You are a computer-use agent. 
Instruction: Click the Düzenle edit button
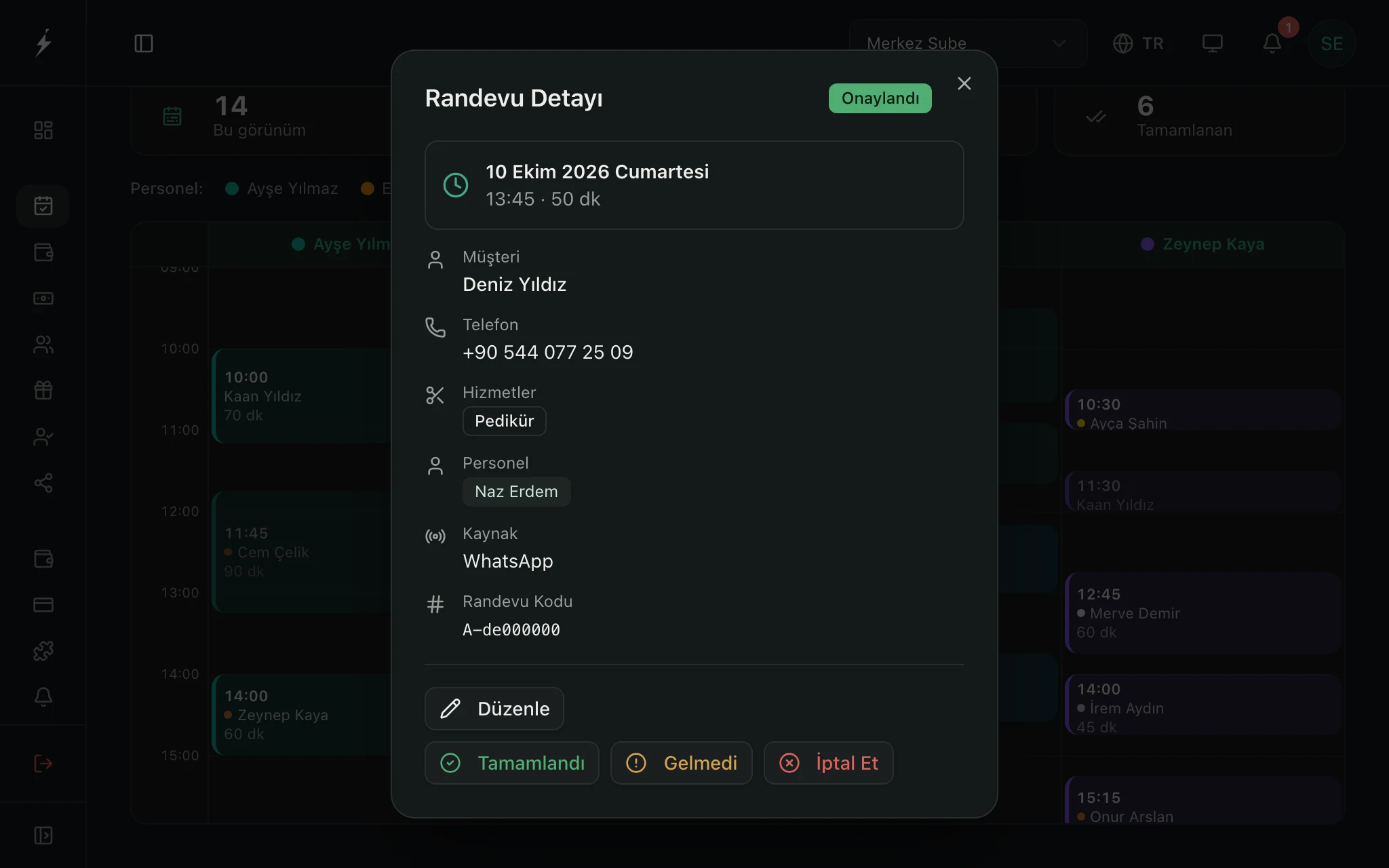494,709
